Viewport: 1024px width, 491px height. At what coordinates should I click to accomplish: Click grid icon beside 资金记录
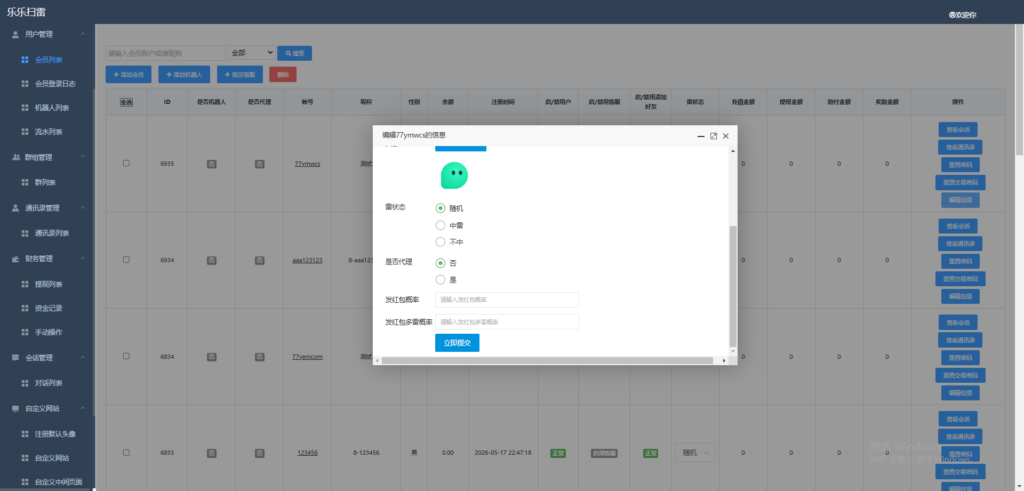[25, 308]
